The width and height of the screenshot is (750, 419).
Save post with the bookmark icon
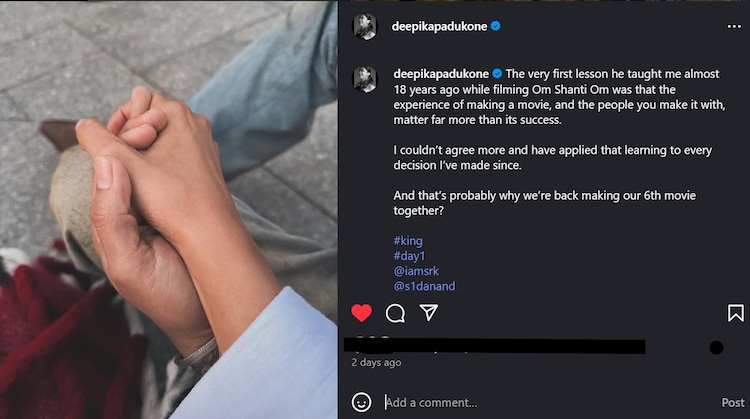[x=735, y=313]
